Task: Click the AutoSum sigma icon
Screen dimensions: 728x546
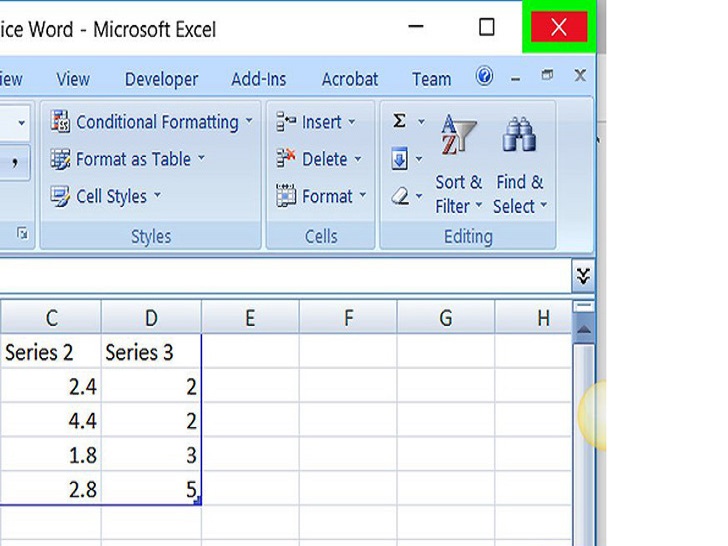Action: (399, 121)
